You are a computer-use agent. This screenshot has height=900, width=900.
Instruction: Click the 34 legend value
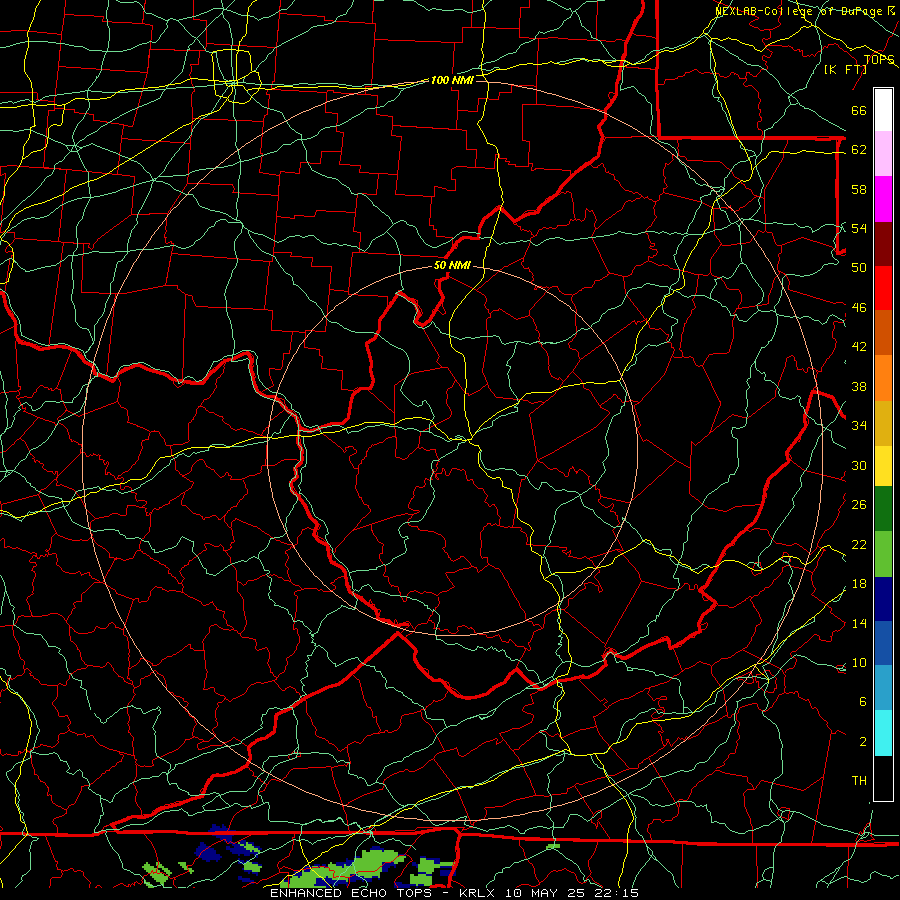click(859, 425)
